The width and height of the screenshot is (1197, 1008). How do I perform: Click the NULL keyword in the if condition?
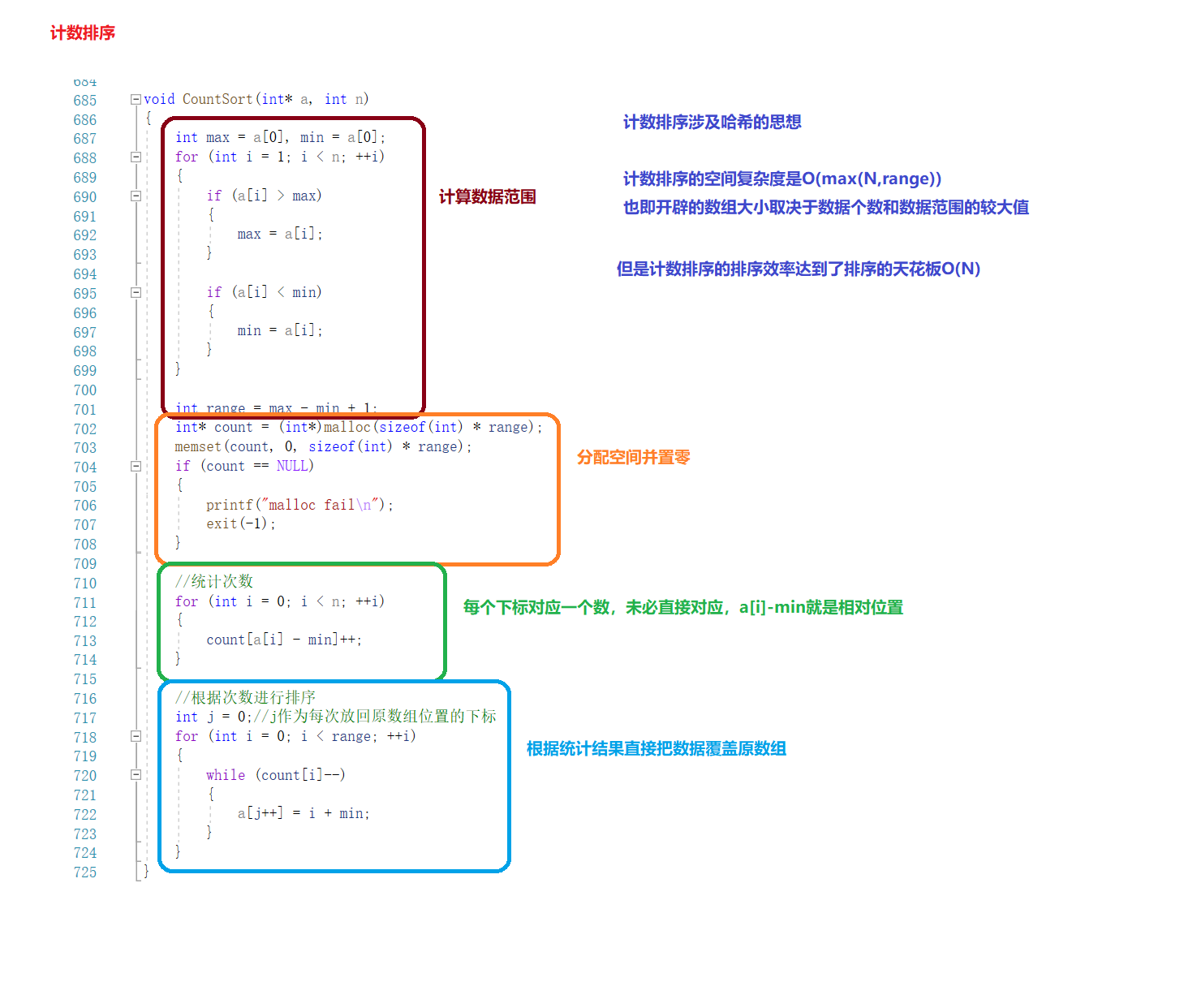click(x=292, y=466)
